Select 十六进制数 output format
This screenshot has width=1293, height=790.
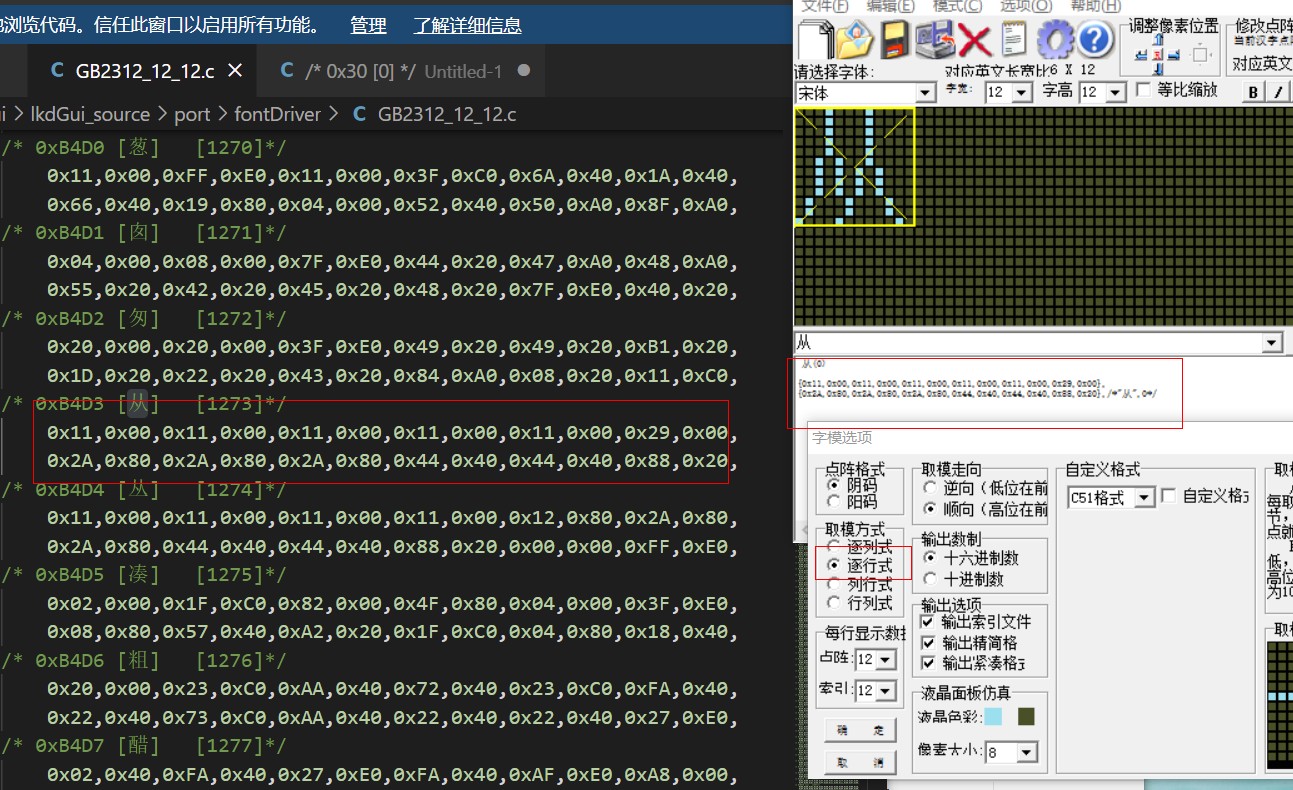click(932, 558)
